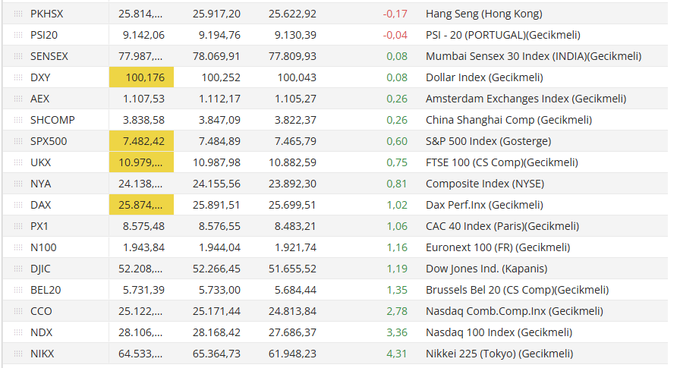Grab the drag handle of the UKX row
The width and height of the screenshot is (680, 368).
coord(18,163)
